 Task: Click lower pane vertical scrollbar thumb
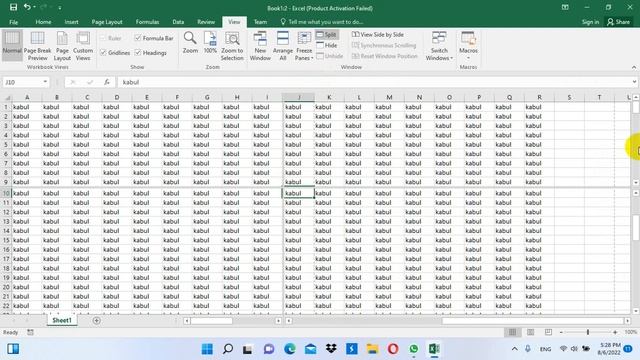click(x=635, y=228)
